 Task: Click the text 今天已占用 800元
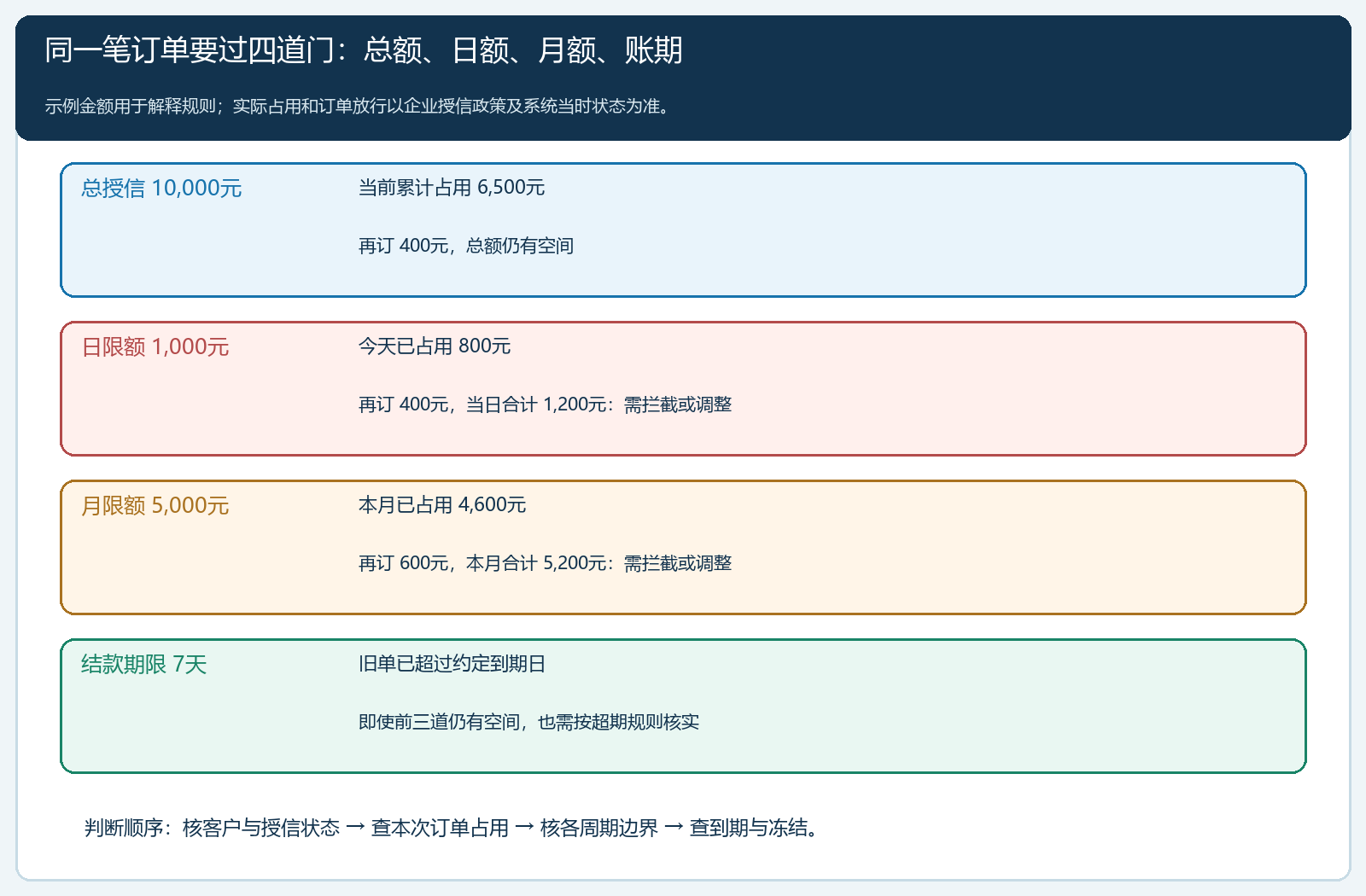coord(435,346)
